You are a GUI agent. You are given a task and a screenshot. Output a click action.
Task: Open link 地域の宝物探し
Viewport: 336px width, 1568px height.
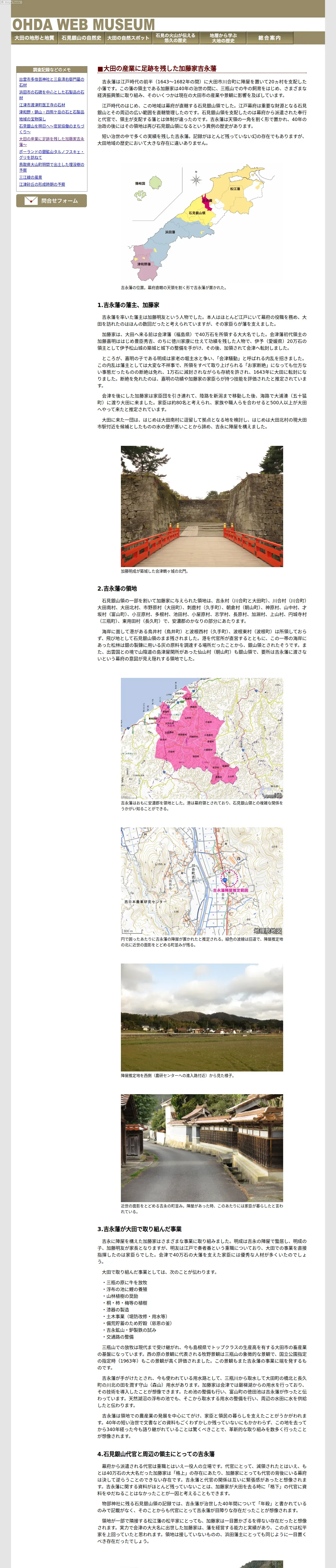[x=32, y=119]
